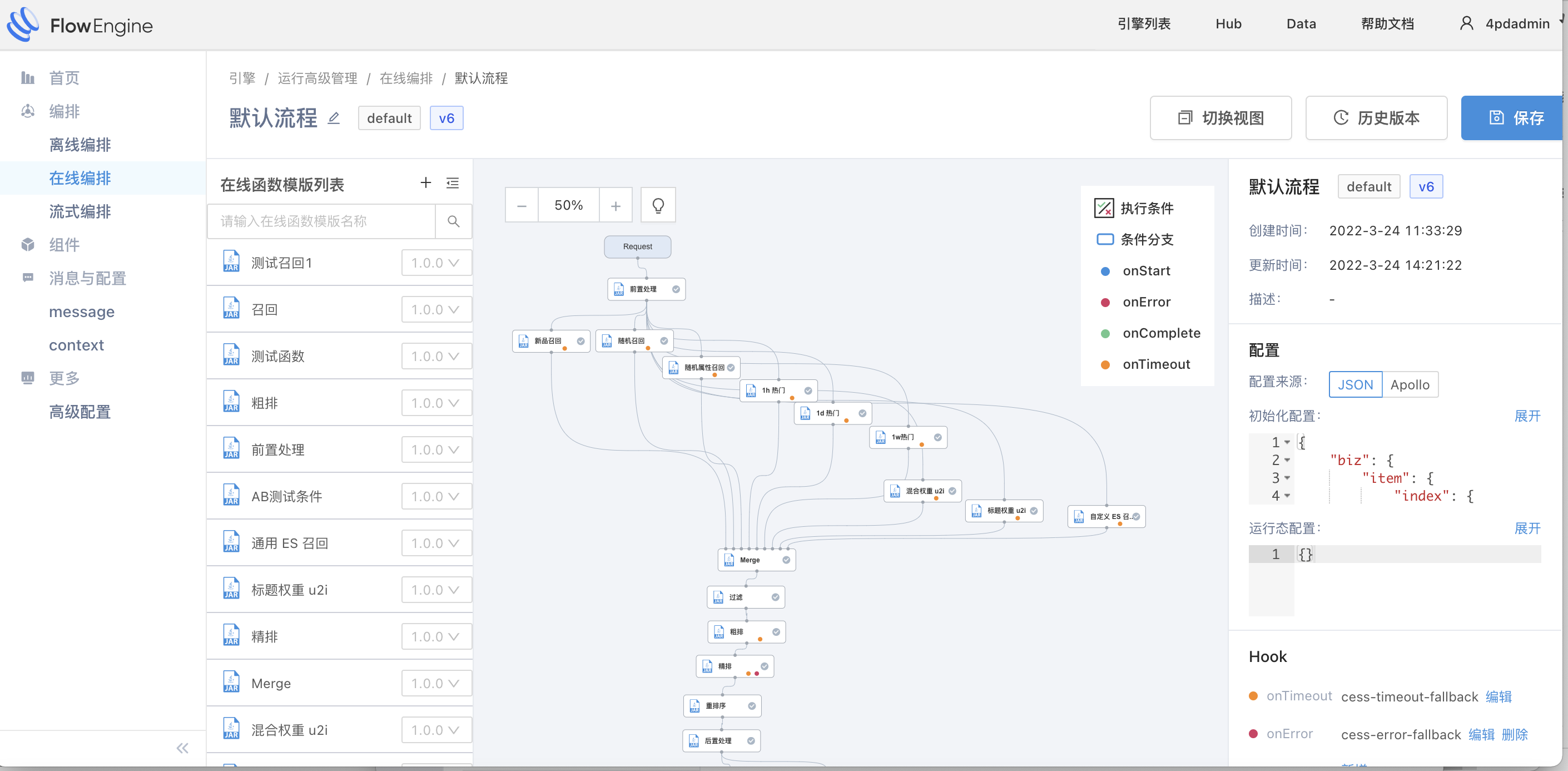
Task: Collapse the "biz" line fold arrow
Action: pyautogui.click(x=1287, y=461)
